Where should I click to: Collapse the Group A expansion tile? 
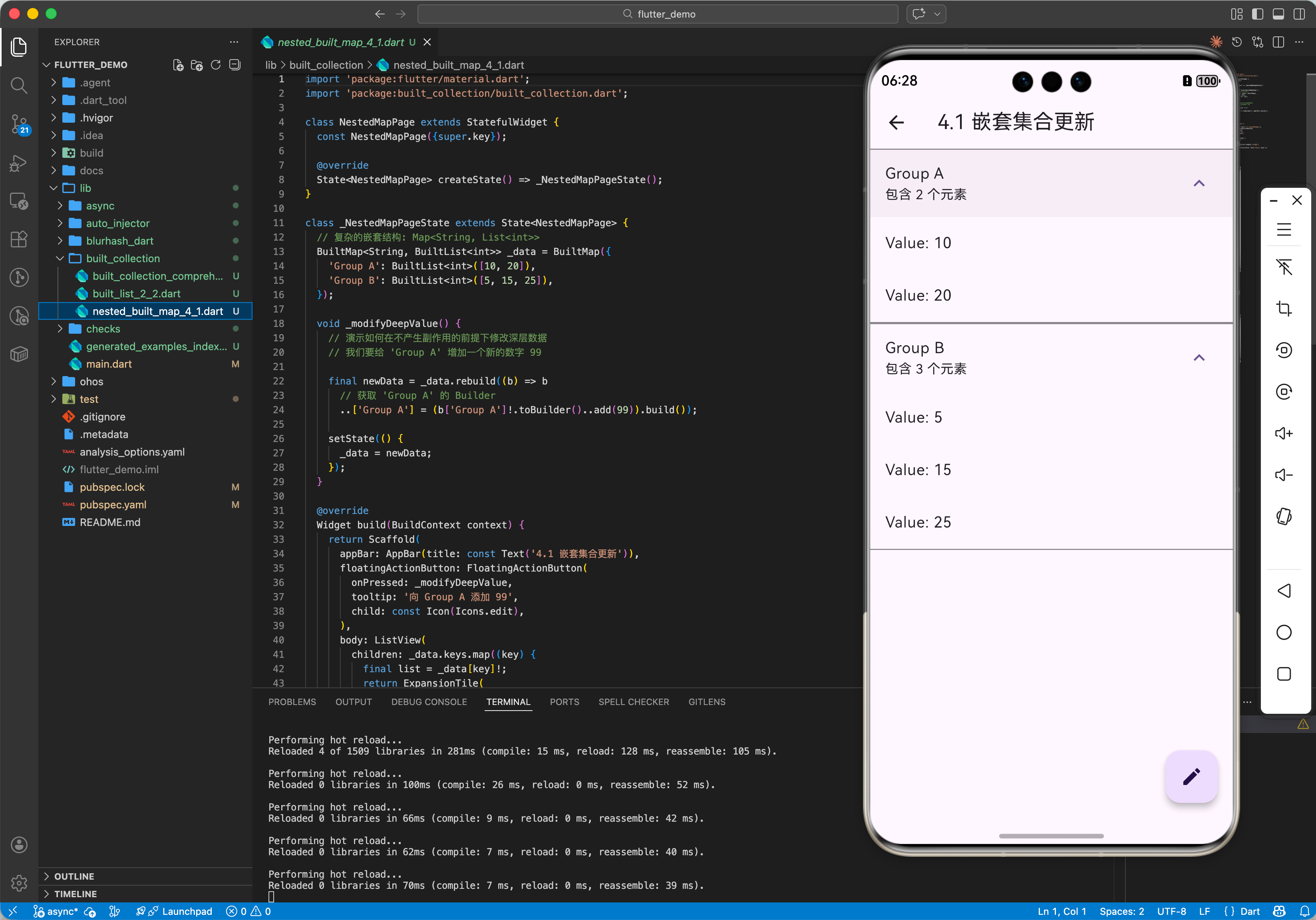[1199, 183]
